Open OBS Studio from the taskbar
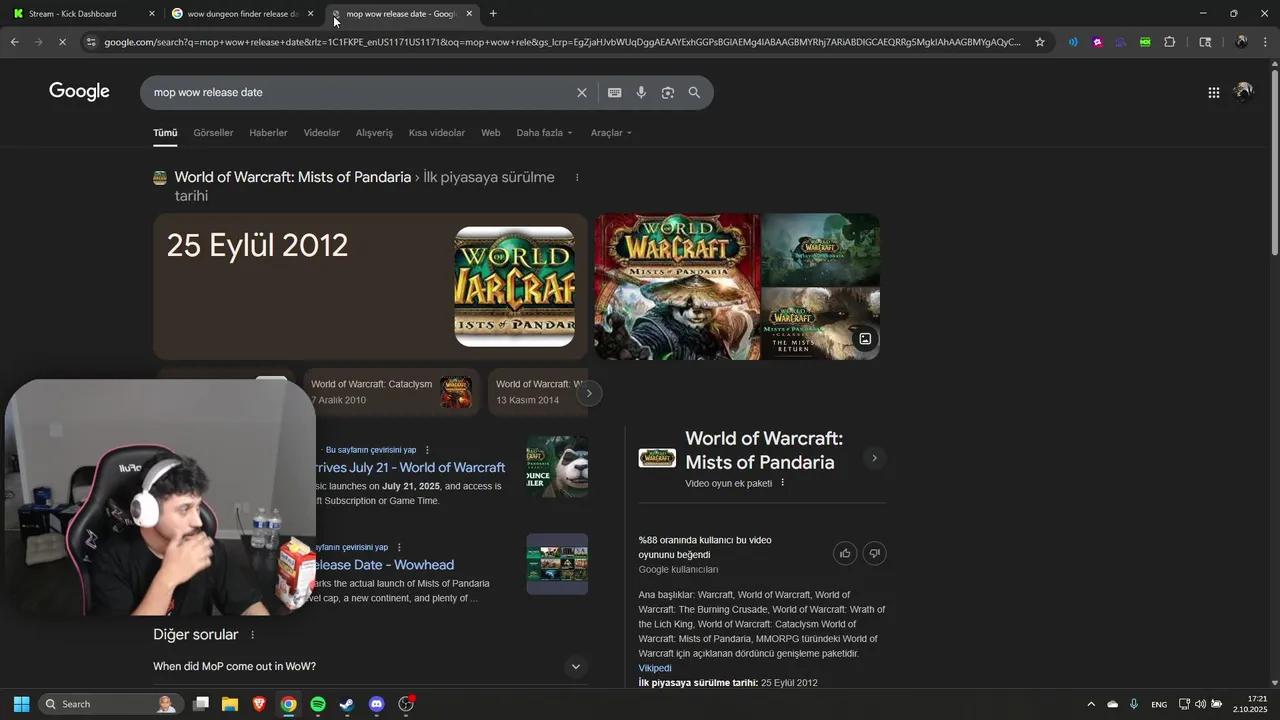The width and height of the screenshot is (1280, 720). click(406, 704)
